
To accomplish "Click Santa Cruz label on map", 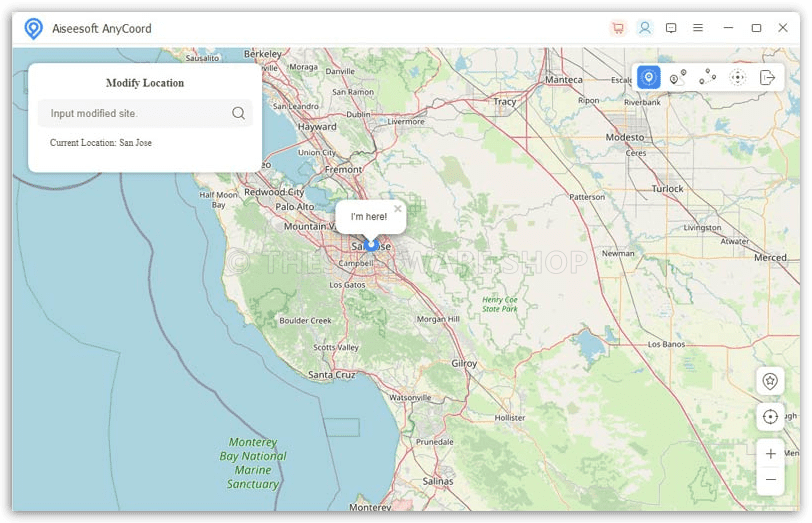I will pyautogui.click(x=331, y=374).
